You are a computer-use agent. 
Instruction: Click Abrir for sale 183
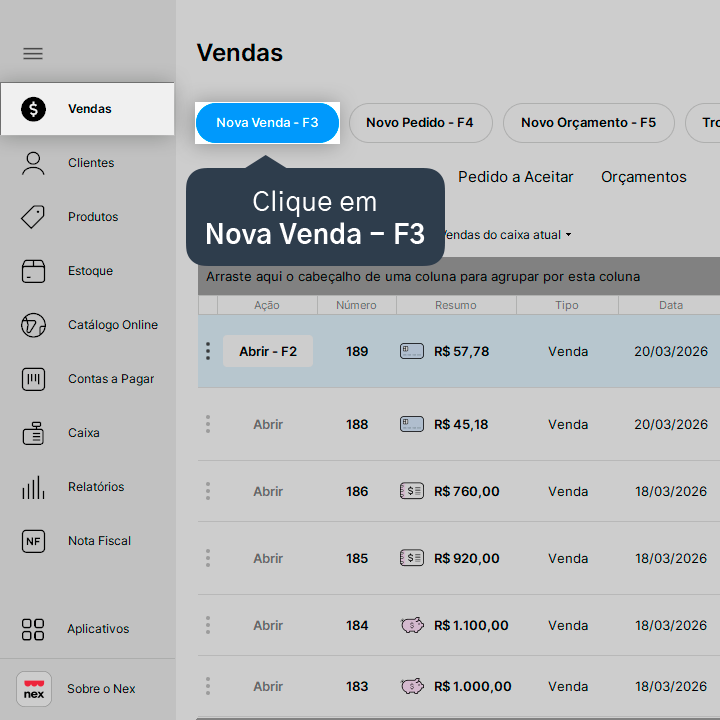[268, 686]
